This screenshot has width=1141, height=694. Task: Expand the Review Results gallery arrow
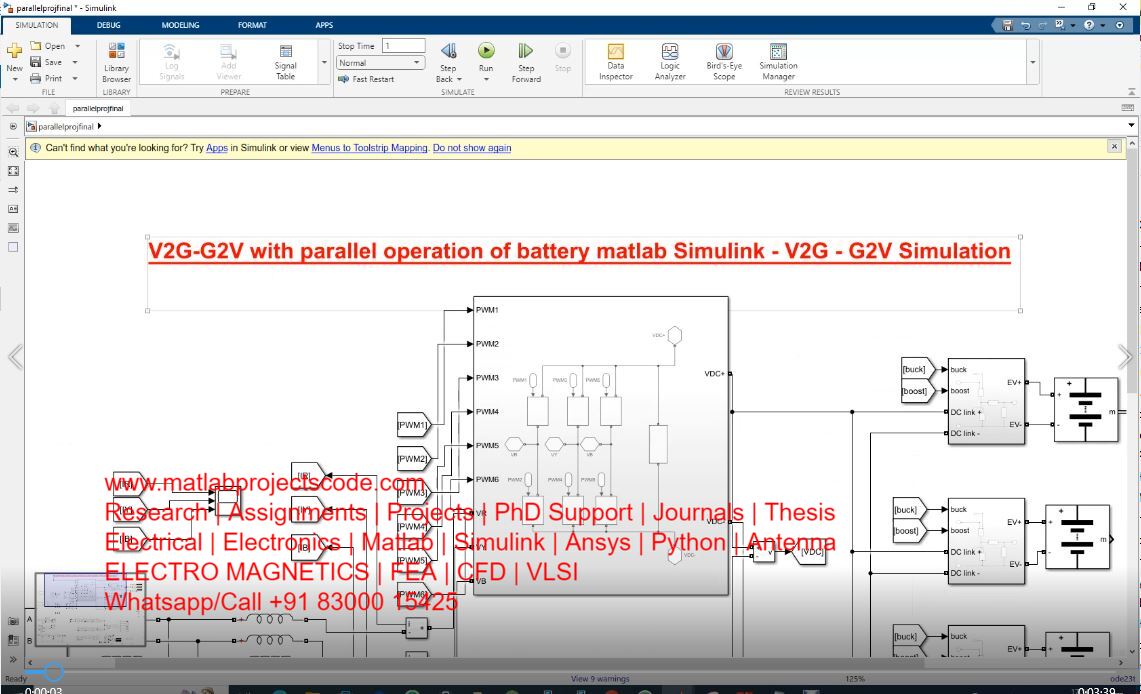(x=1033, y=62)
